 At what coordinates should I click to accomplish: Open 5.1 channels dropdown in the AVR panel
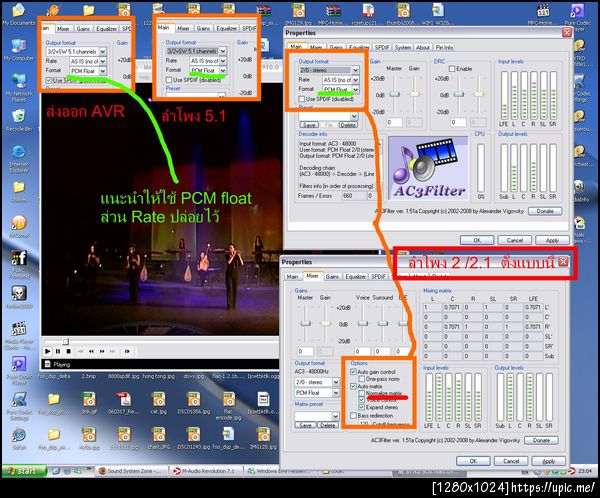click(x=103, y=51)
